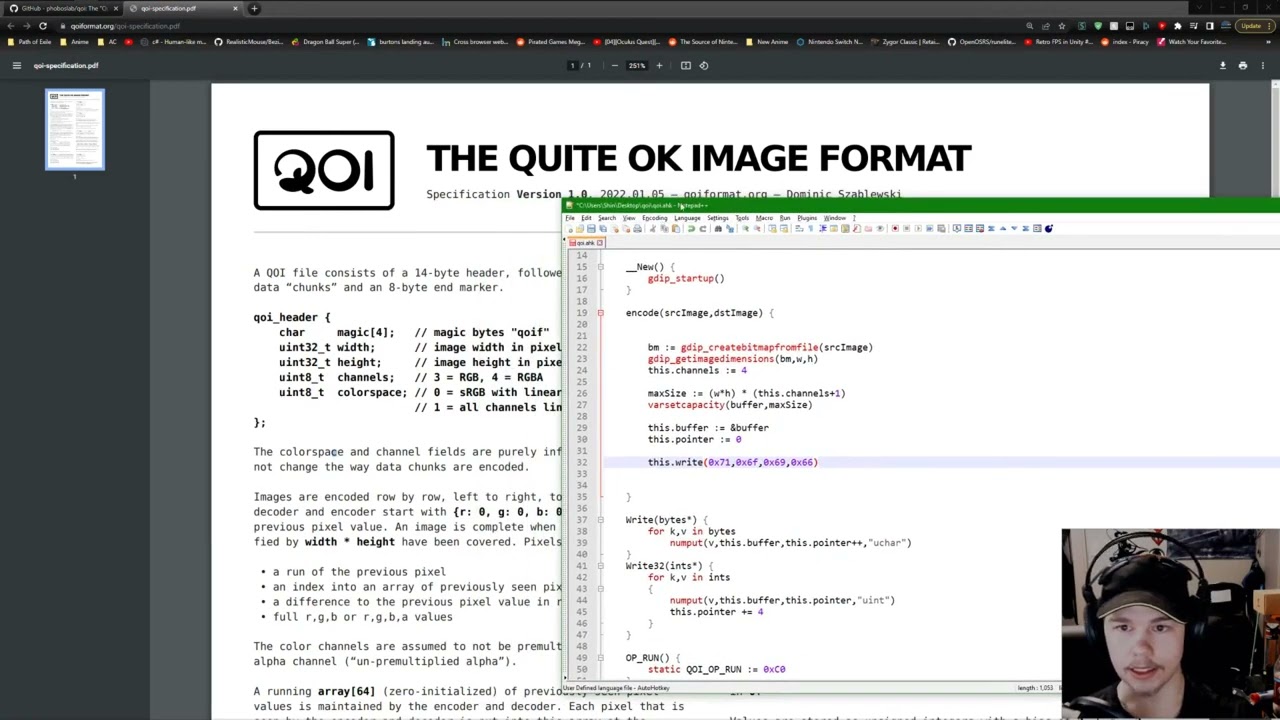This screenshot has height=720, width=1280.
Task: Zoom in the Notepad++ editor text
Action: click(746, 228)
